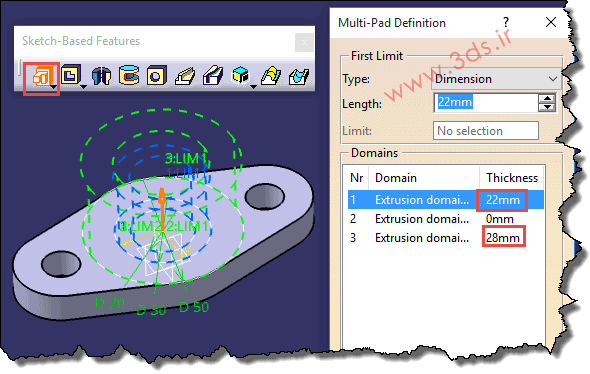The width and height of the screenshot is (590, 374).
Task: Pick the Slot tool icon
Action: [x=213, y=76]
